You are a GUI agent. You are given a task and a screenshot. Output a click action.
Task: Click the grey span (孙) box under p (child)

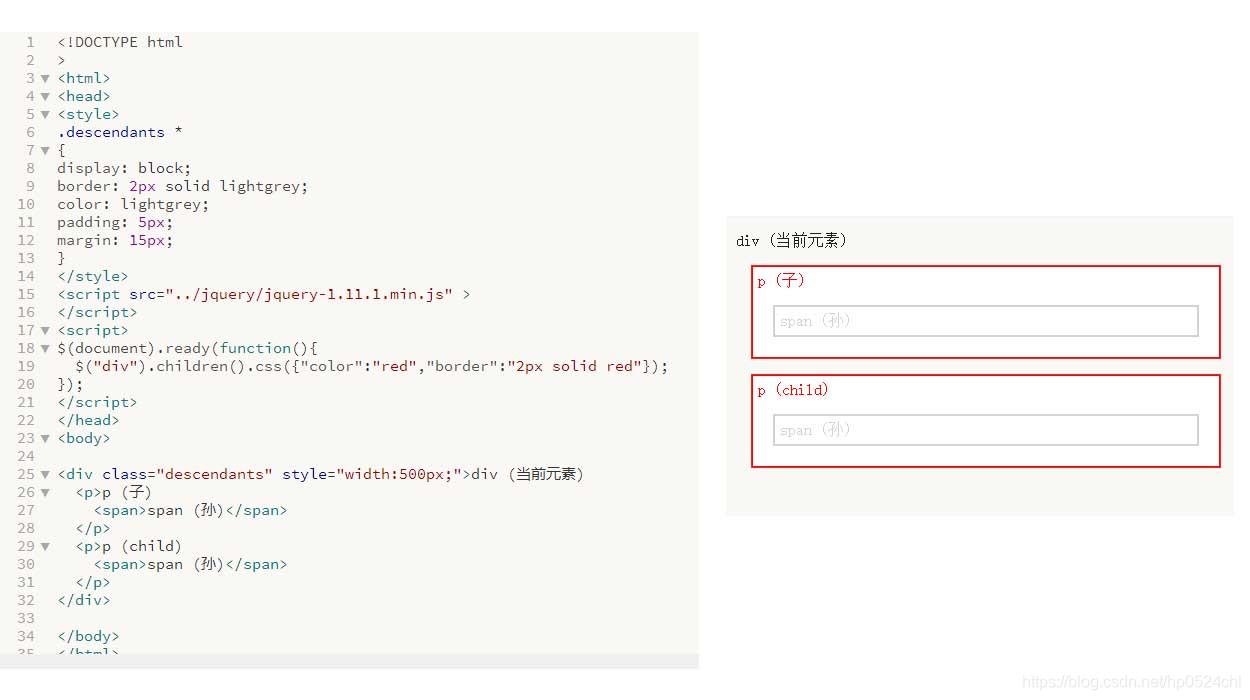pos(985,430)
